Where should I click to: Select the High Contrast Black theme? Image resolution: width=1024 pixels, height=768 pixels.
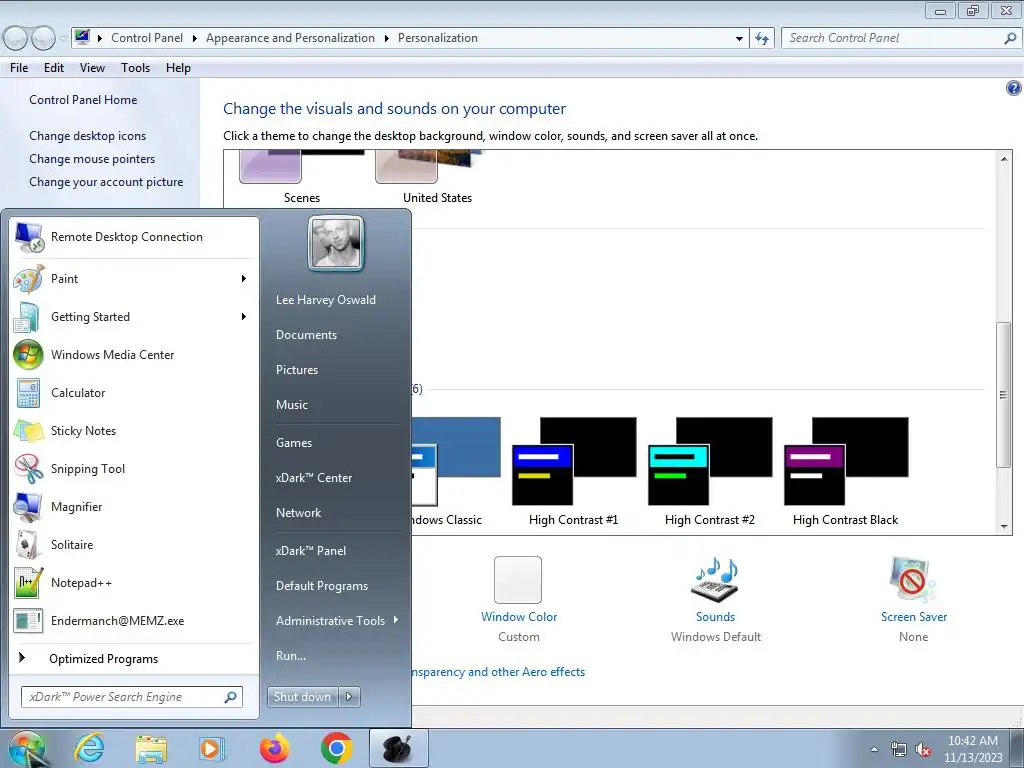coord(845,472)
